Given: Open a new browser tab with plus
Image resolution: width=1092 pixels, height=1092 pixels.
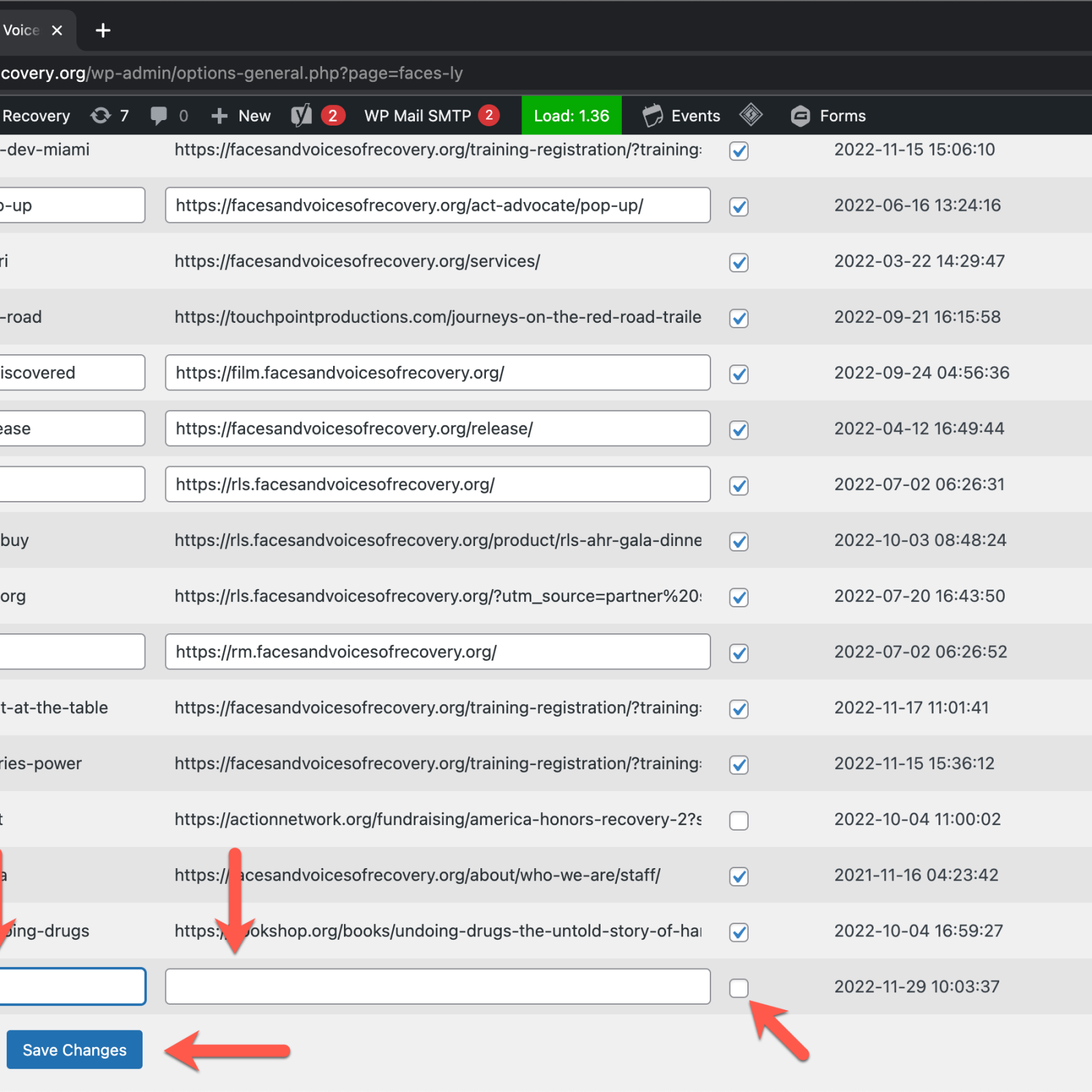Looking at the screenshot, I should 103,31.
